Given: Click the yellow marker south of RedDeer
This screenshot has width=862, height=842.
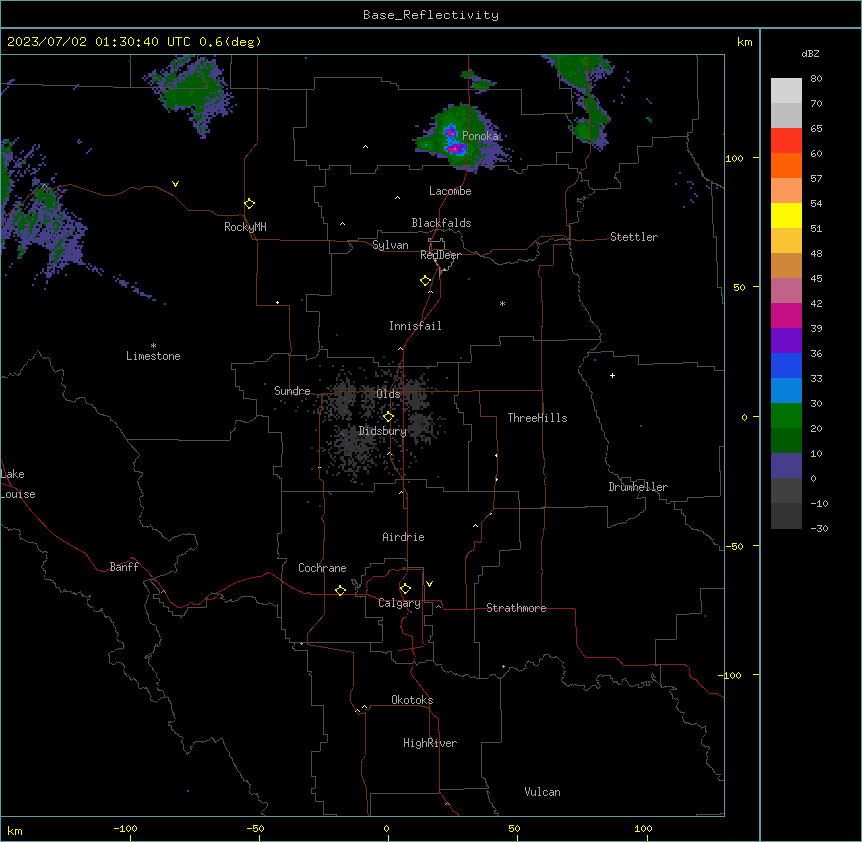Looking at the screenshot, I should [425, 281].
